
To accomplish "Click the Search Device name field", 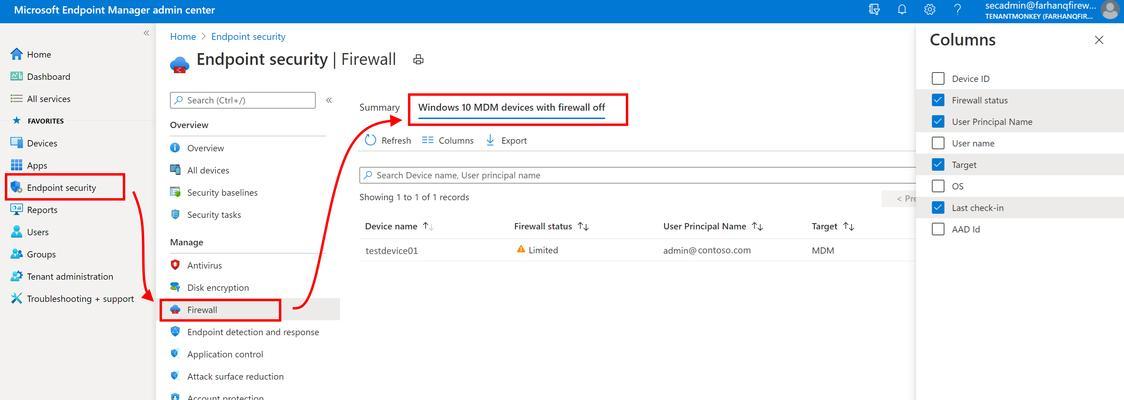I will coord(637,175).
